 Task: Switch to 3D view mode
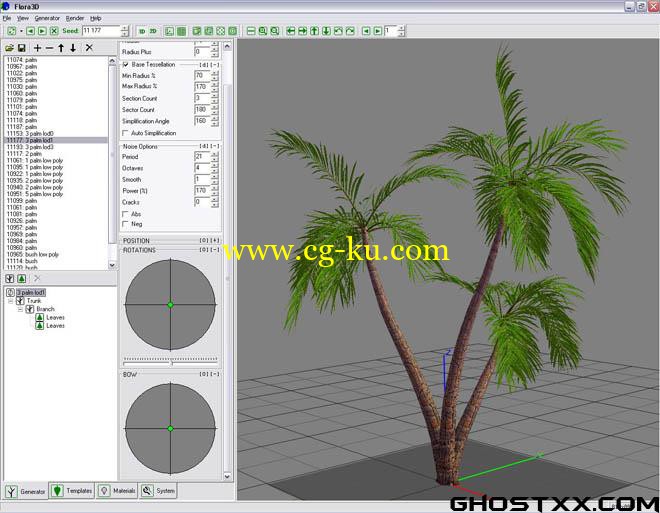click(x=142, y=31)
